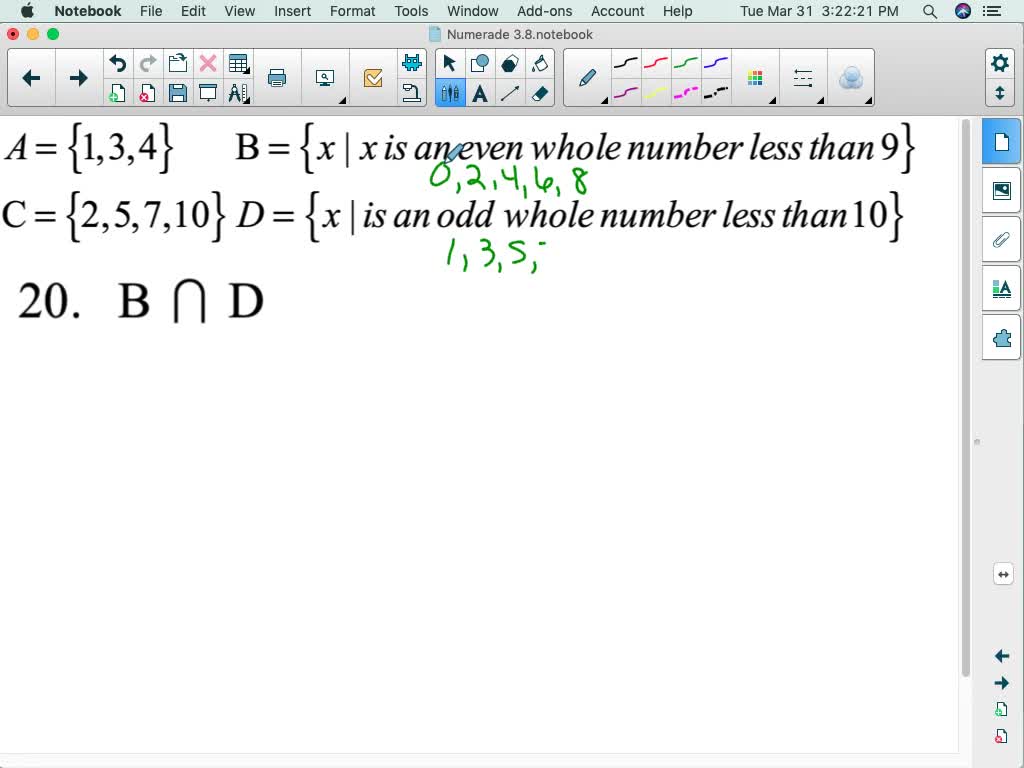1024x768 pixels.
Task: Expand the line style options
Action: pyautogui.click(x=820, y=102)
